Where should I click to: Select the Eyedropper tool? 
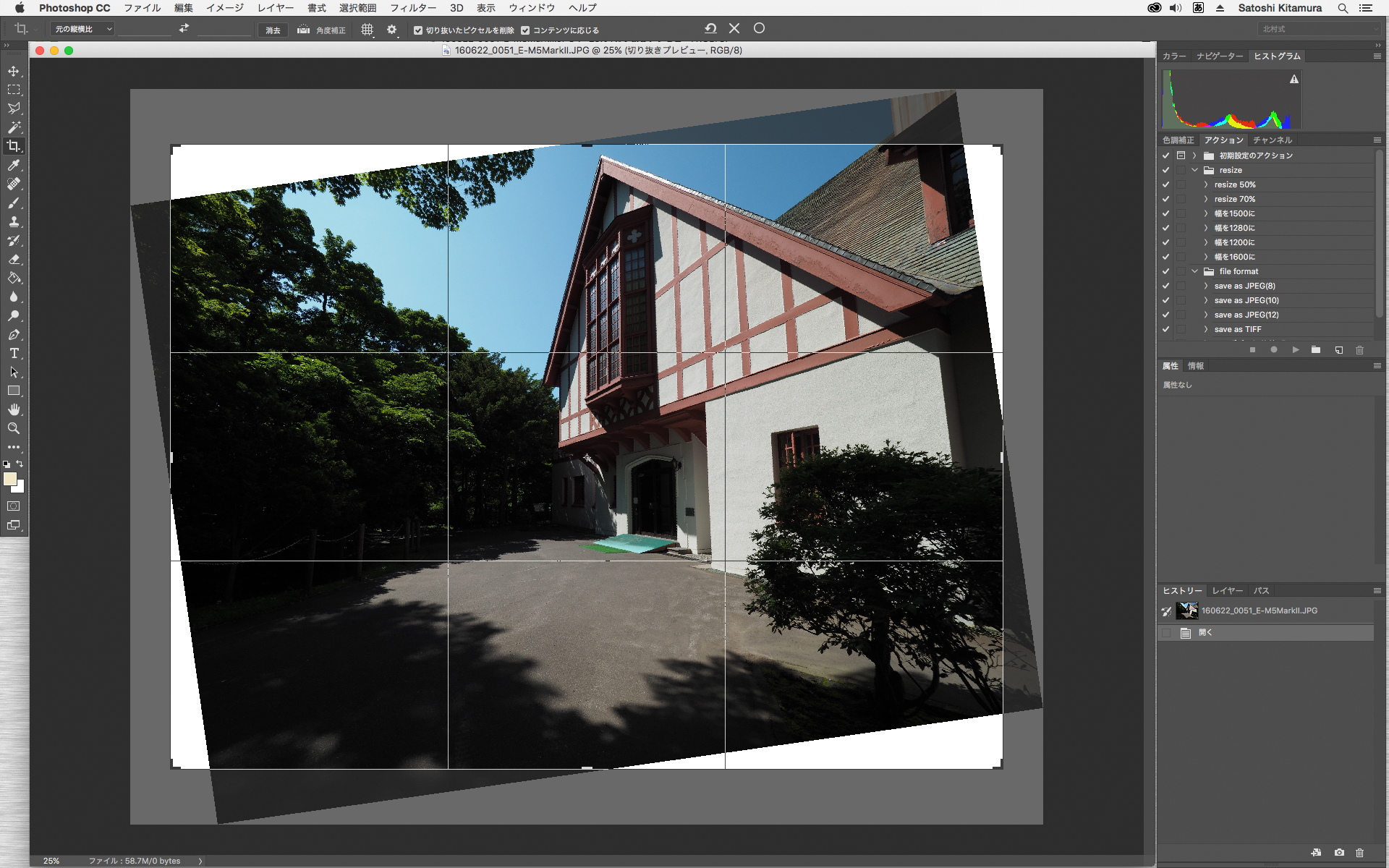coord(14,165)
